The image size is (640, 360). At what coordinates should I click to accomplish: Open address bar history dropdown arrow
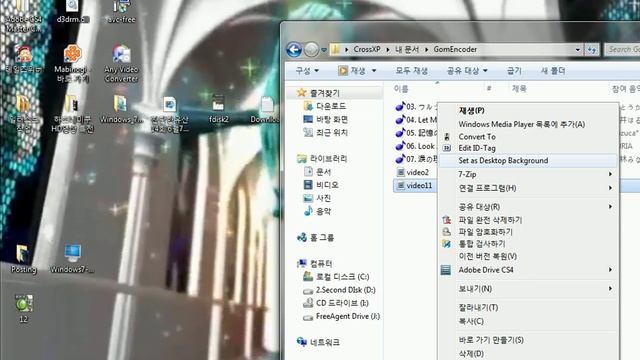pos(578,50)
